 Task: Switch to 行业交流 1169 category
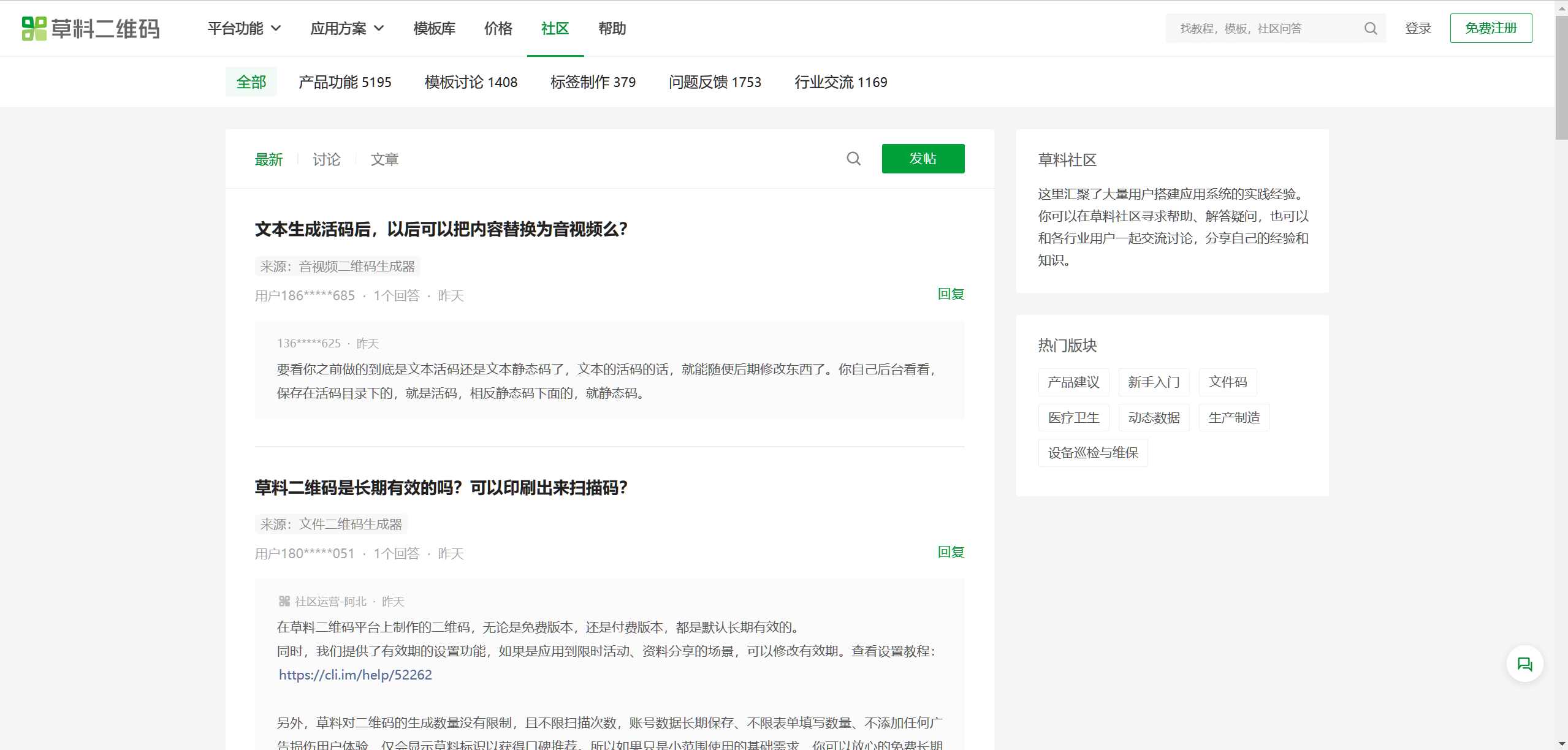(840, 81)
